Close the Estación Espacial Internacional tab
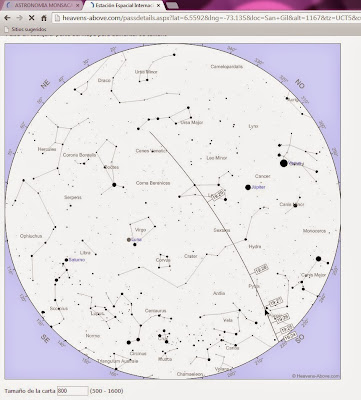Viewport: 361px width, 400px height. point(158,6)
